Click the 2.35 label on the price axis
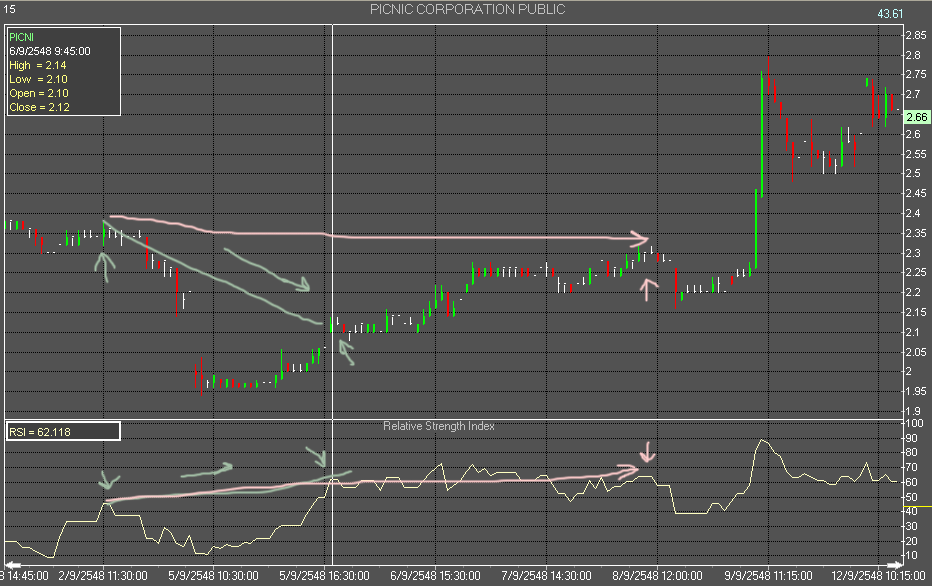 916,233
